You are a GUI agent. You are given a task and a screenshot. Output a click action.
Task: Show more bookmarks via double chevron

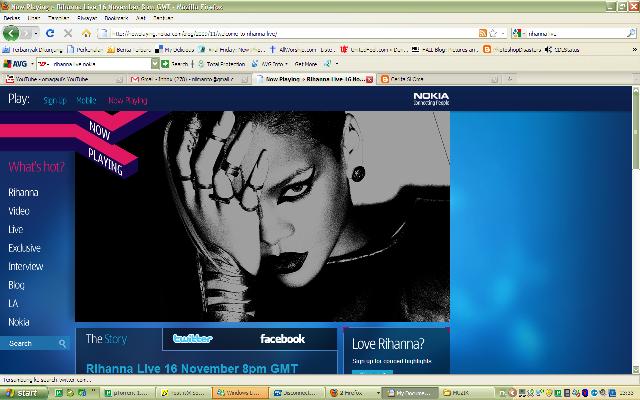(635, 49)
